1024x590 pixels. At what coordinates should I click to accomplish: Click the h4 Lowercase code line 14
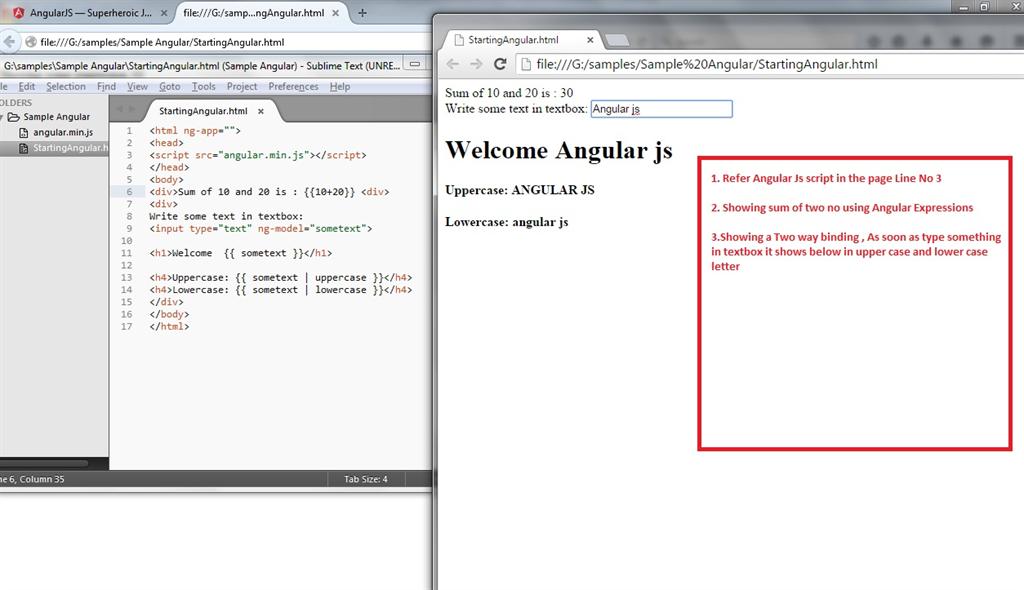point(281,290)
